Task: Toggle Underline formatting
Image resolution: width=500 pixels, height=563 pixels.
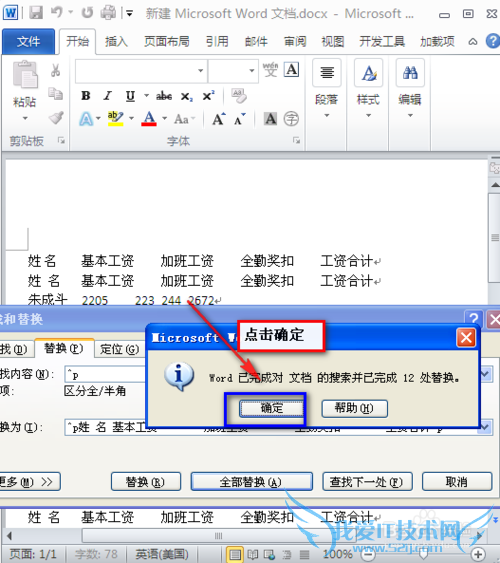Action: [x=130, y=96]
